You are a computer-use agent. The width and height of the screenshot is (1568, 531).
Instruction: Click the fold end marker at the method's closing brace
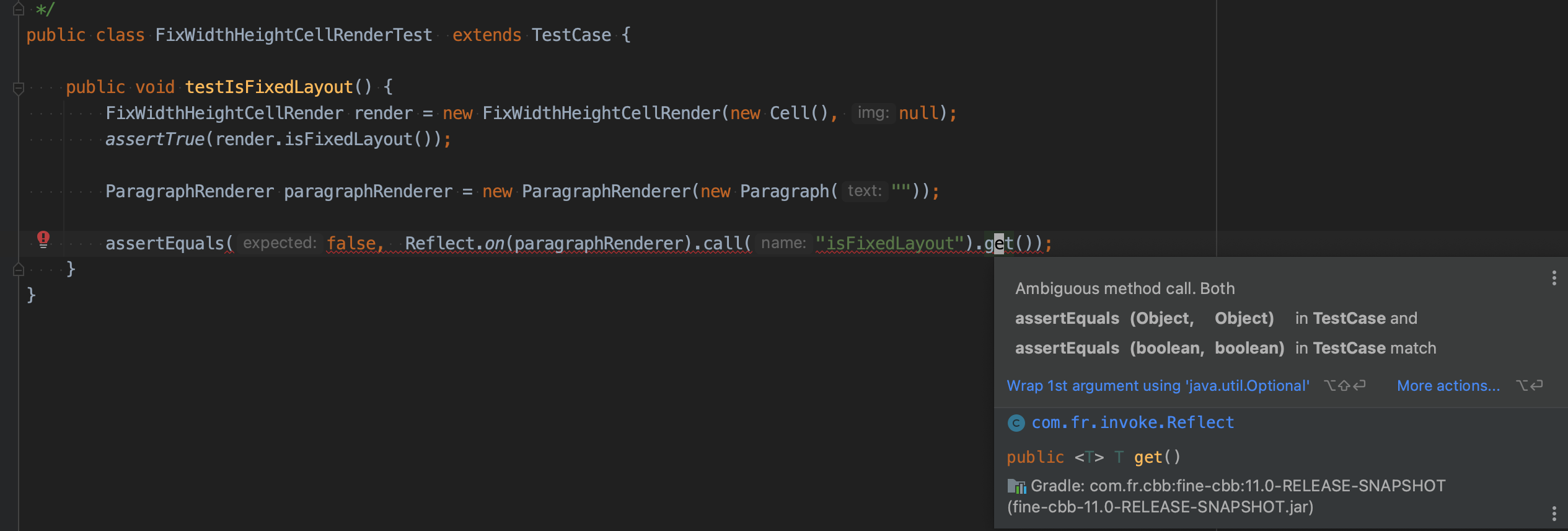pyautogui.click(x=19, y=269)
